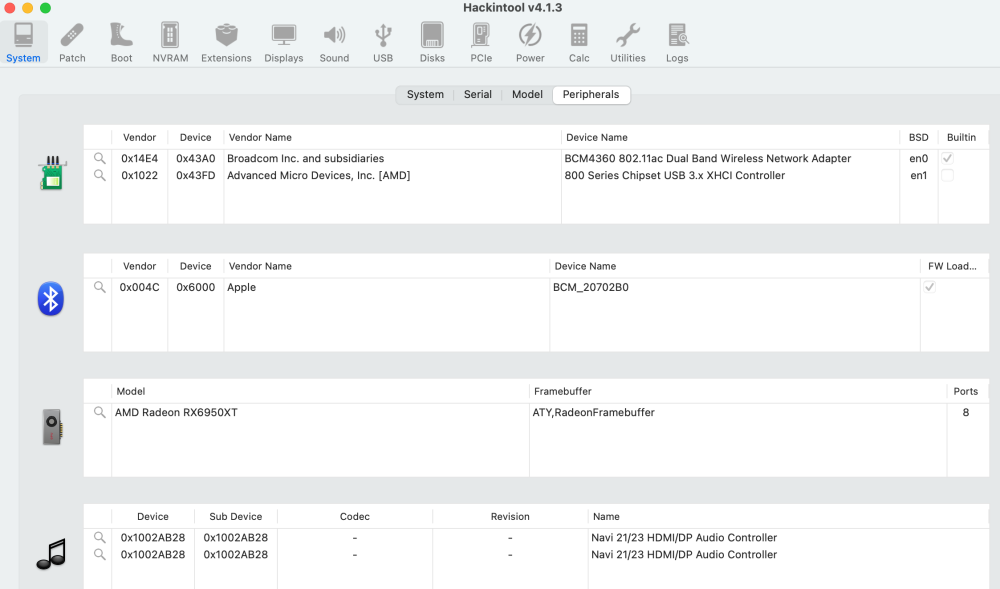Click the Builtin column header

pyautogui.click(x=961, y=137)
